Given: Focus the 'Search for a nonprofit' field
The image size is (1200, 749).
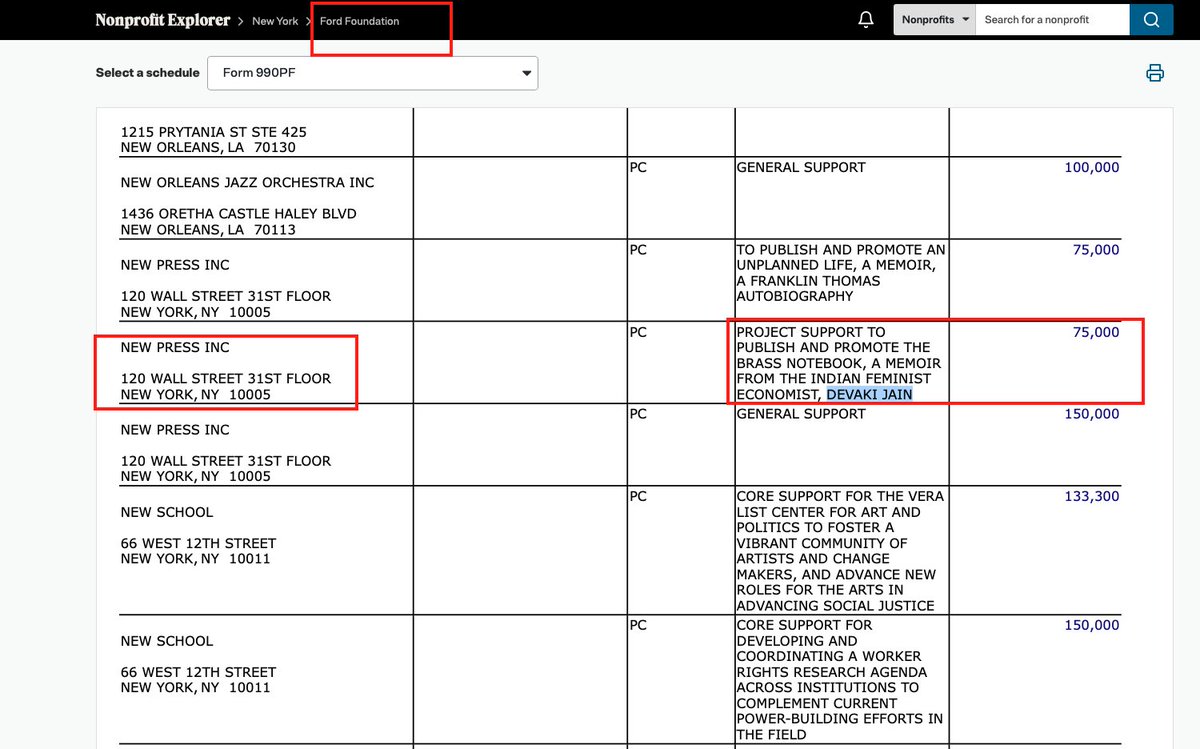Looking at the screenshot, I should tap(1052, 20).
